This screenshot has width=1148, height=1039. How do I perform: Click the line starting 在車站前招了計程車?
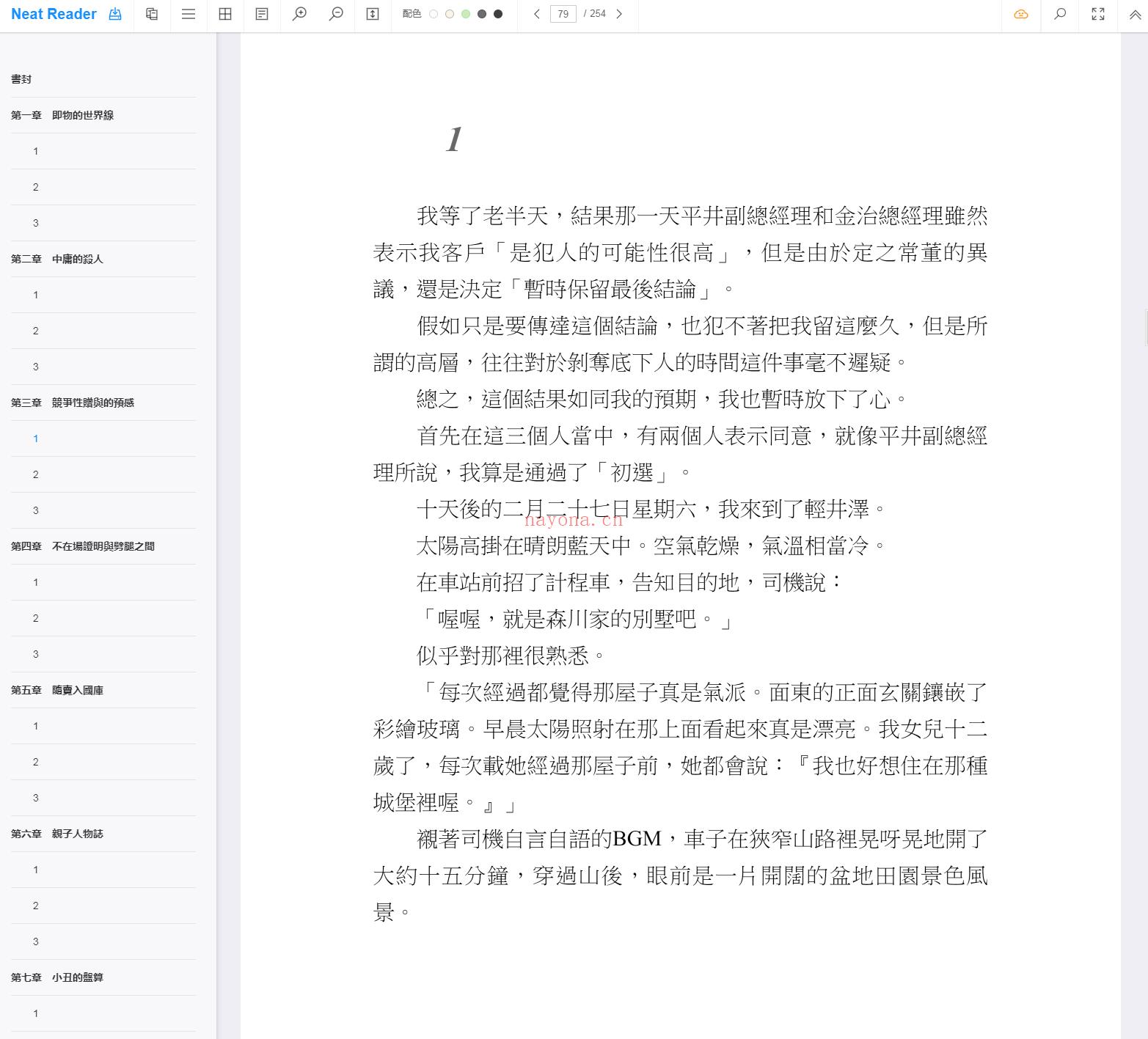click(630, 582)
